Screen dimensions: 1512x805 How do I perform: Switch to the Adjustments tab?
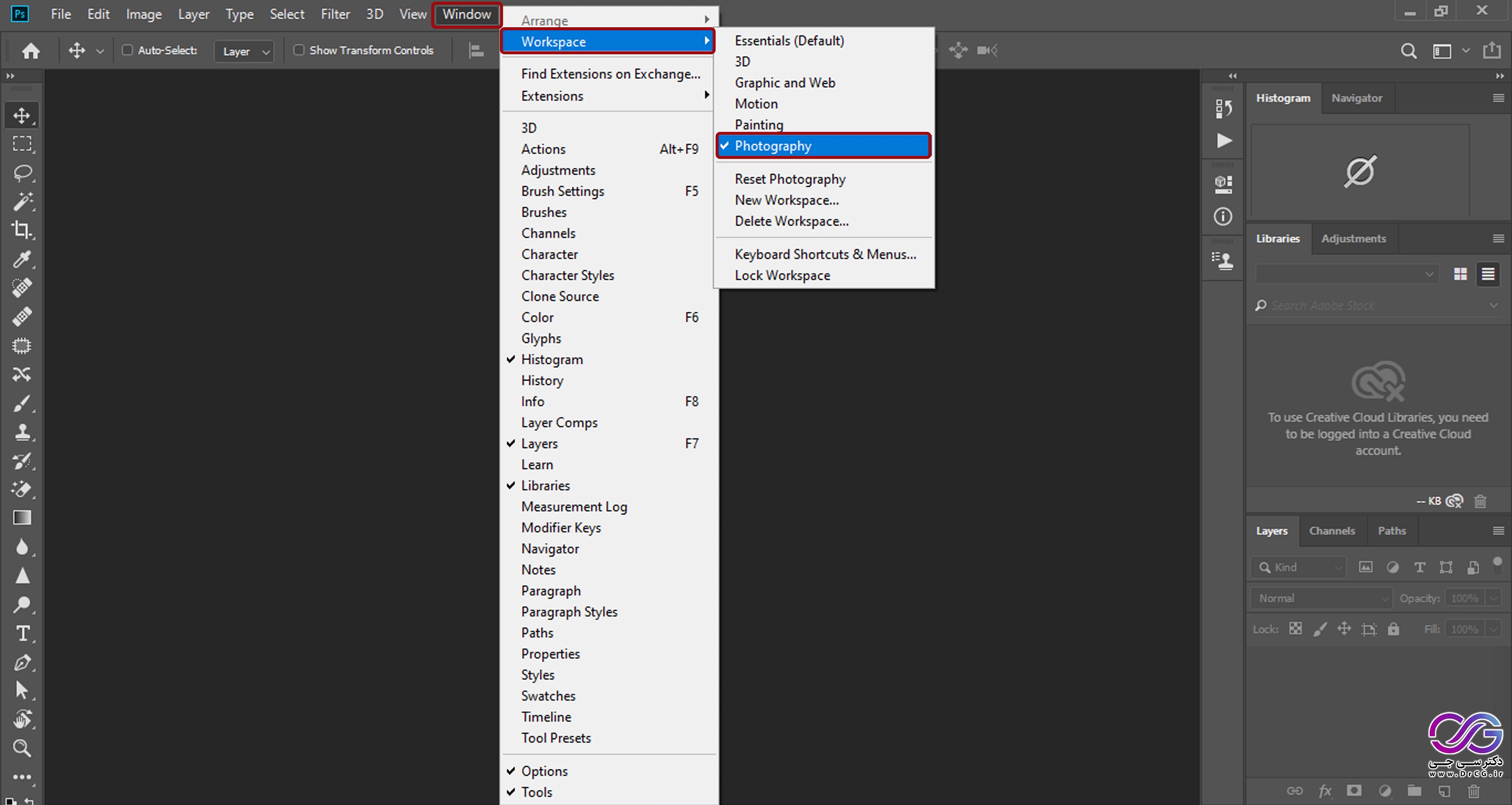click(1354, 238)
